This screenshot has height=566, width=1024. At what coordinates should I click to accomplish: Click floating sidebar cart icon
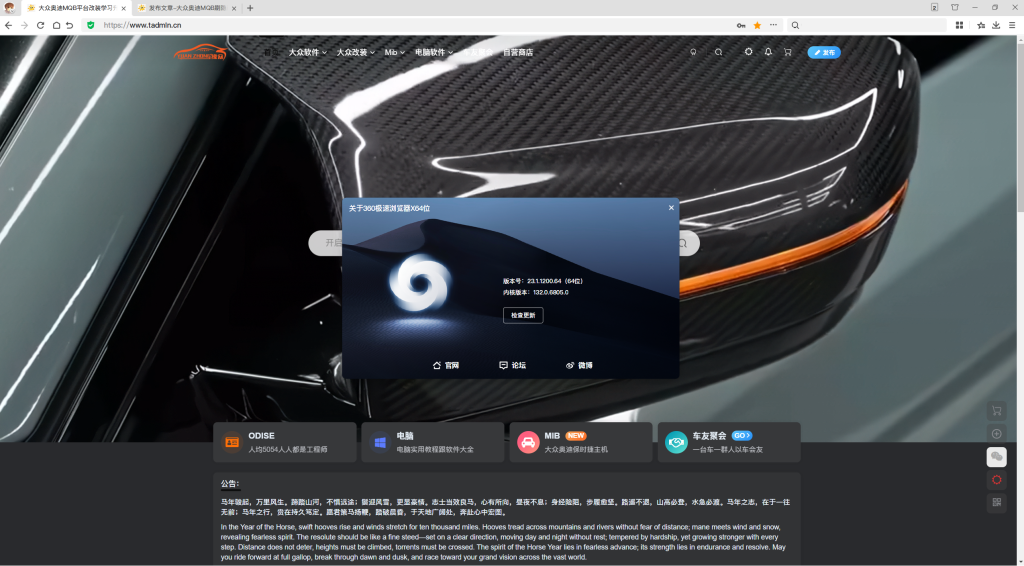click(x=997, y=411)
